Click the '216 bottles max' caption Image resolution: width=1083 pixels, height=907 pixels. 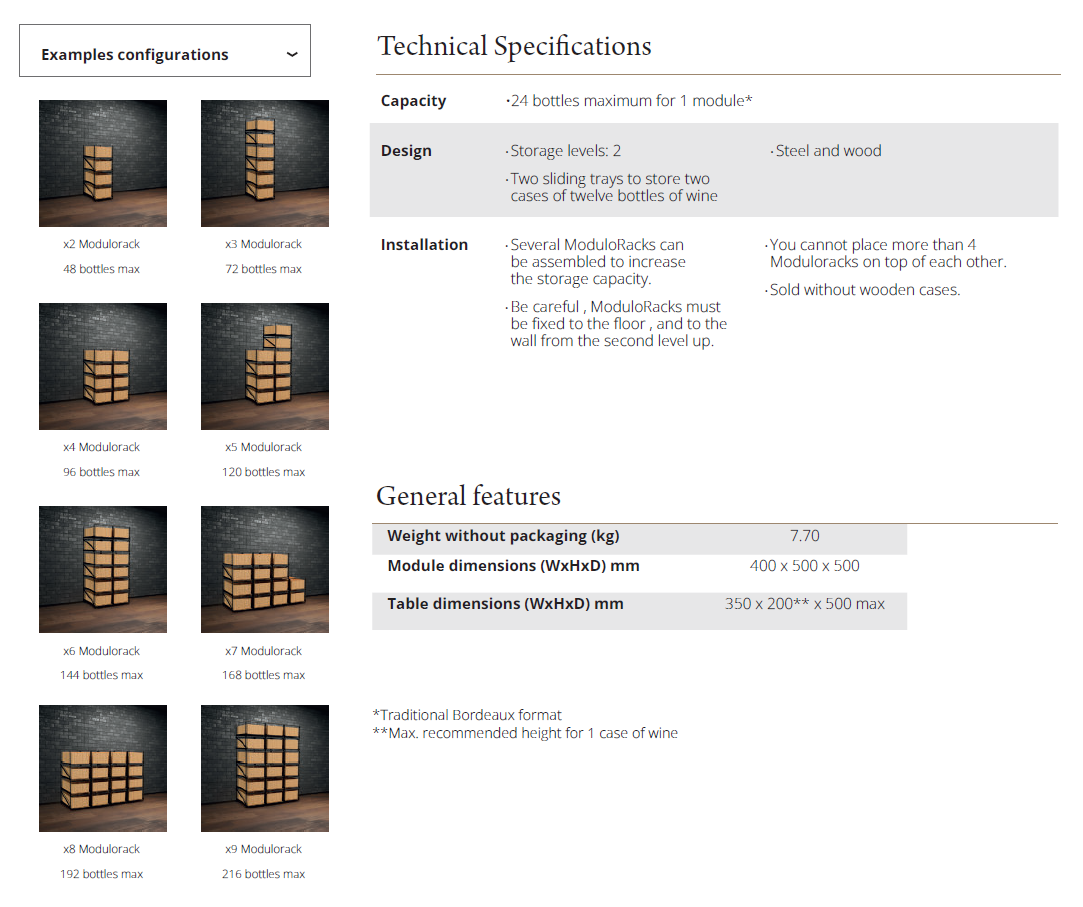pyautogui.click(x=263, y=874)
